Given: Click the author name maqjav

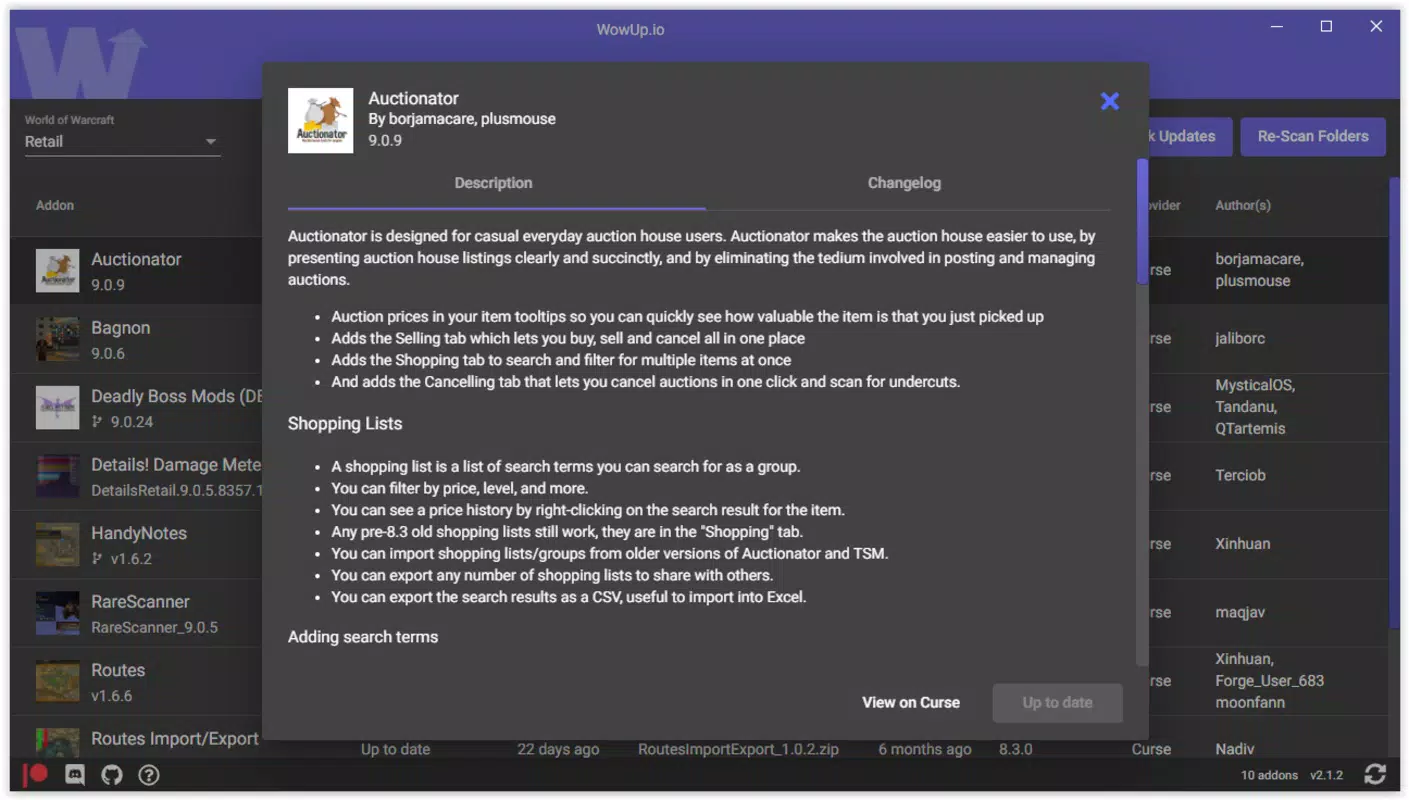Looking at the screenshot, I should click(1240, 613).
